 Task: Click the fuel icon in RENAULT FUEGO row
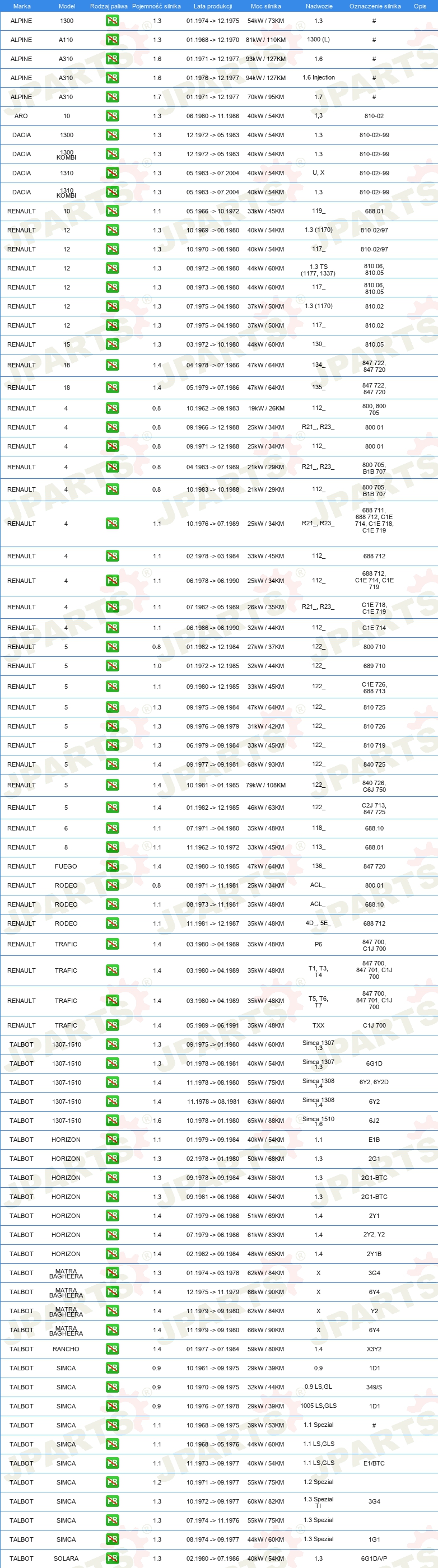click(112, 866)
